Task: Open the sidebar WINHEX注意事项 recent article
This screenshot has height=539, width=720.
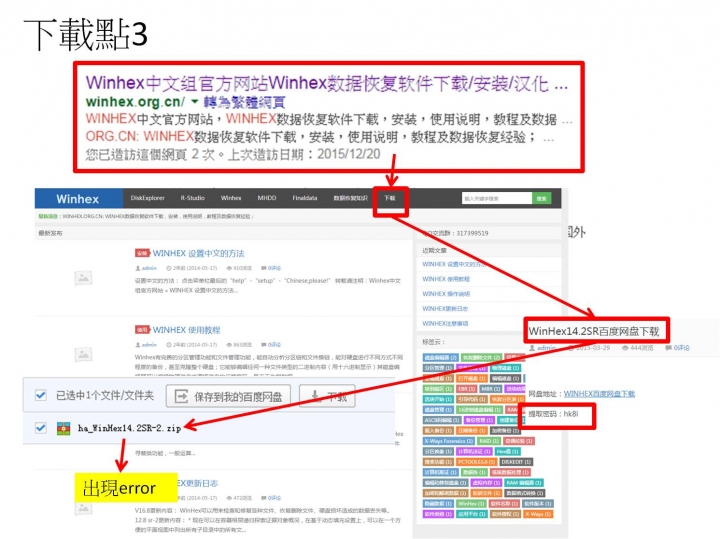Action: click(x=445, y=324)
